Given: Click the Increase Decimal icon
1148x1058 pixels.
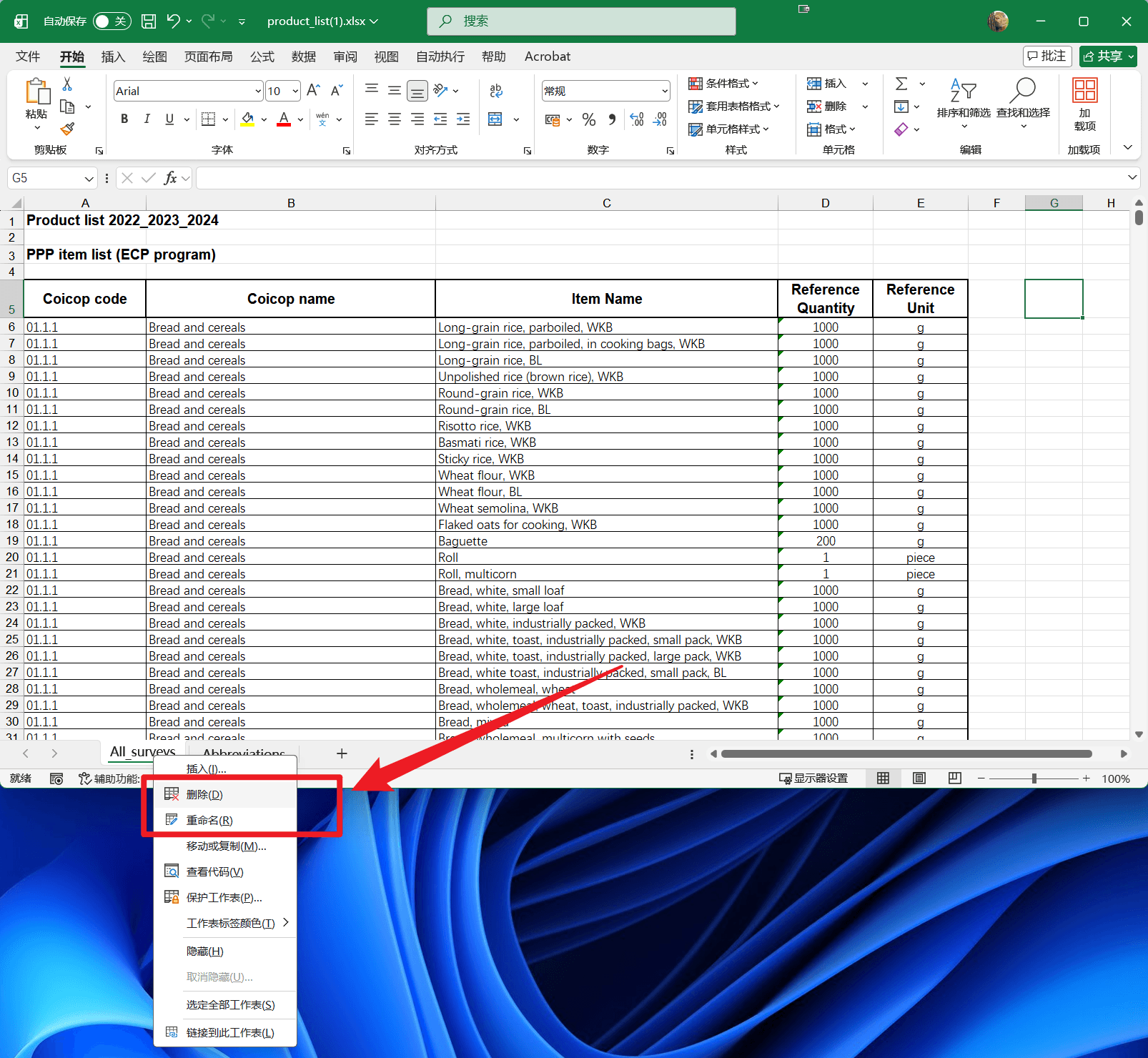Looking at the screenshot, I should [x=637, y=119].
